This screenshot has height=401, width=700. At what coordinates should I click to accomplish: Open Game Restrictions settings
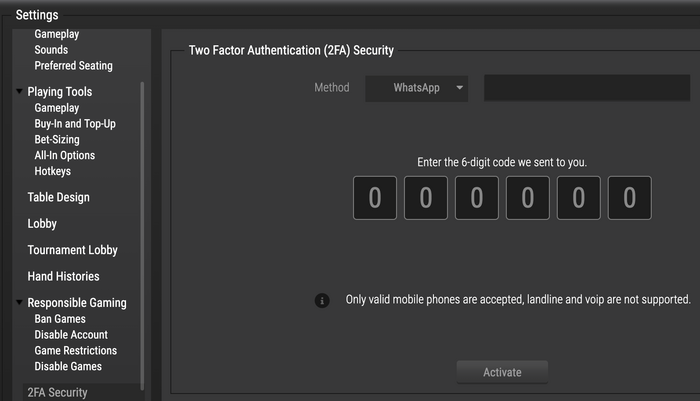click(x=75, y=351)
